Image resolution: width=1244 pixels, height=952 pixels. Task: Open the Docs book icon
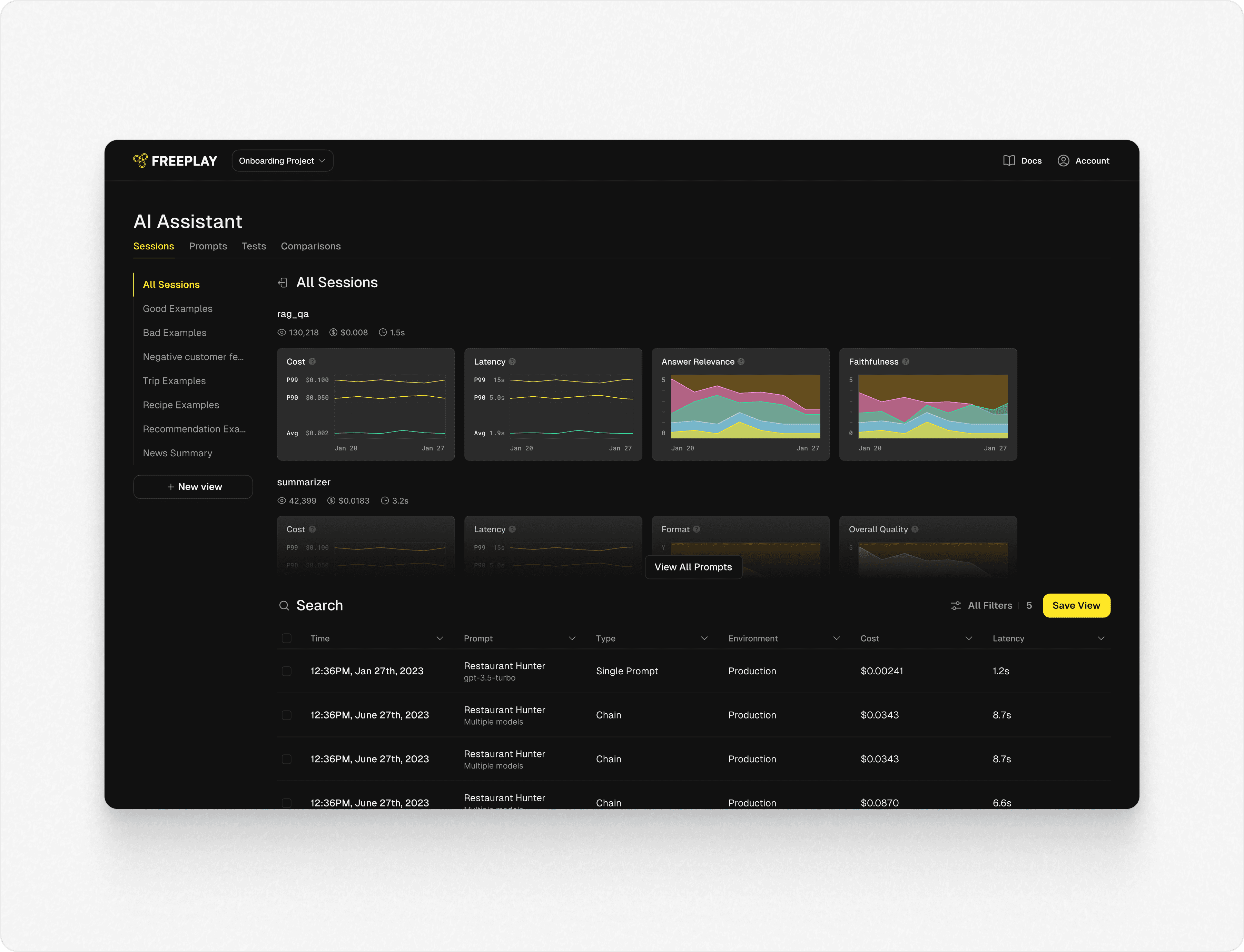(1009, 161)
